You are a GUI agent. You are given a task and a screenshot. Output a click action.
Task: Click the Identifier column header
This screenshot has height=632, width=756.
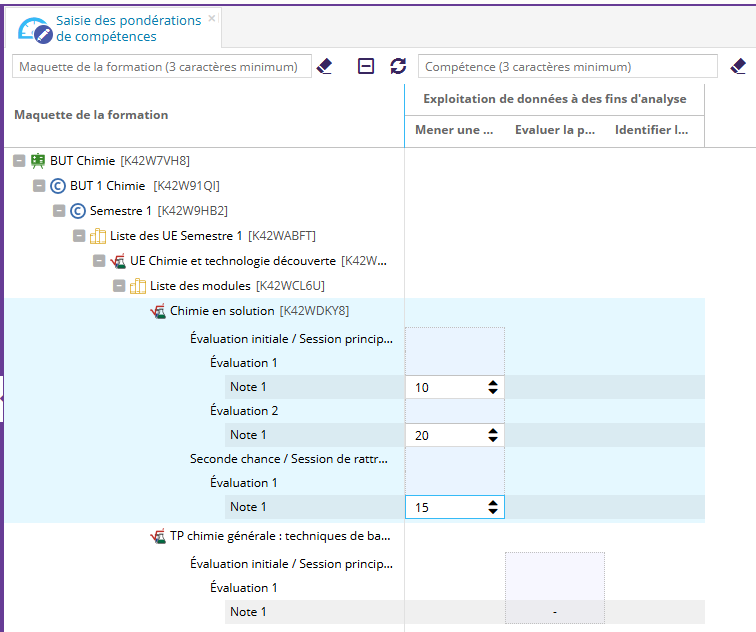651,130
